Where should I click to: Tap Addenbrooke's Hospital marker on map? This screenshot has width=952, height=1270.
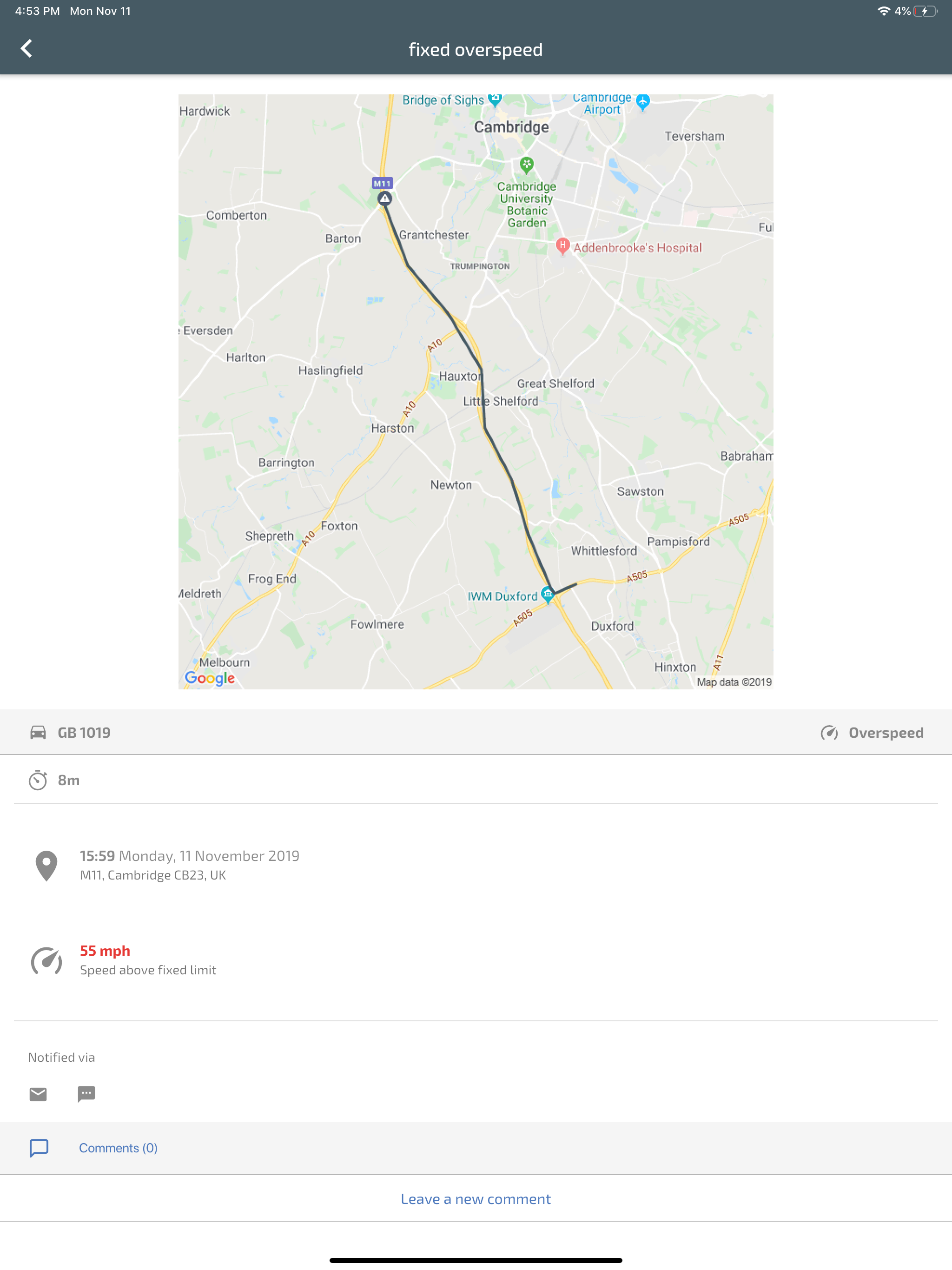click(x=563, y=246)
